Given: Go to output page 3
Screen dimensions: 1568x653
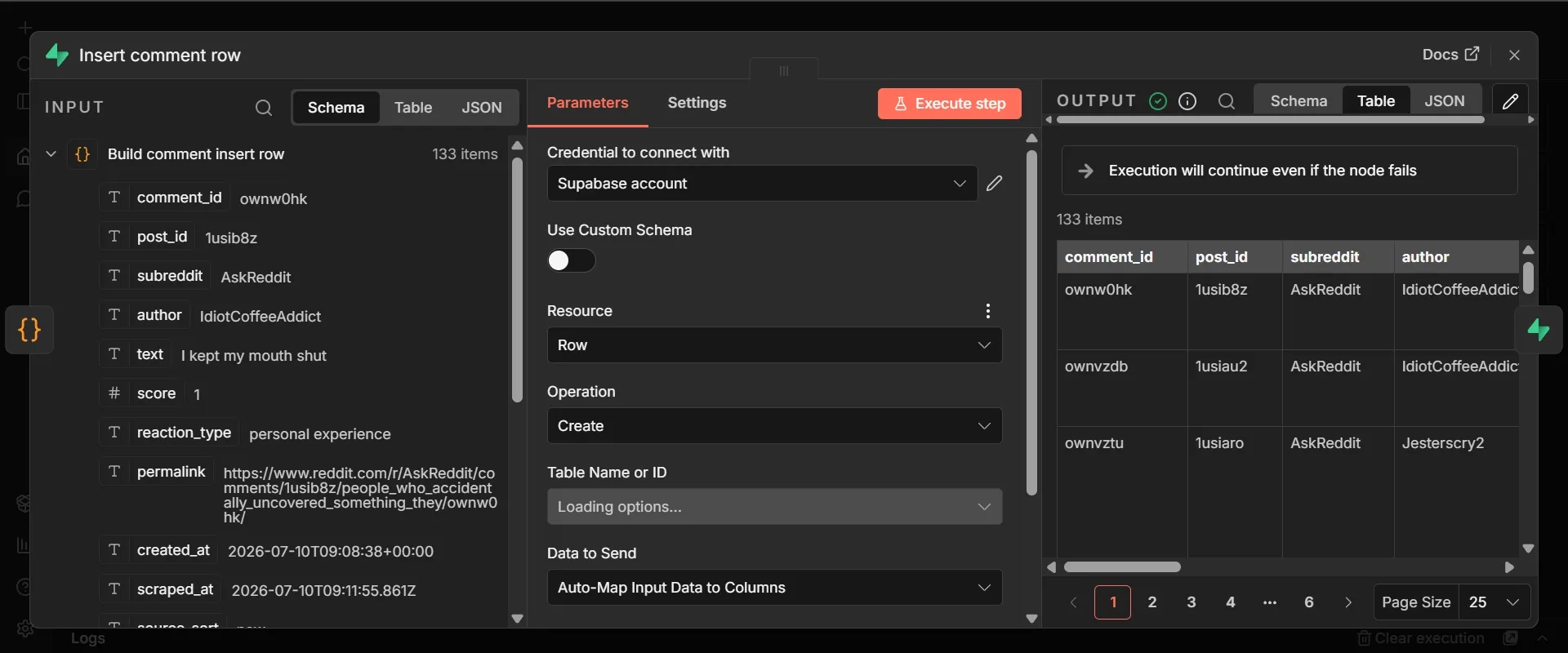Looking at the screenshot, I should point(1192,602).
